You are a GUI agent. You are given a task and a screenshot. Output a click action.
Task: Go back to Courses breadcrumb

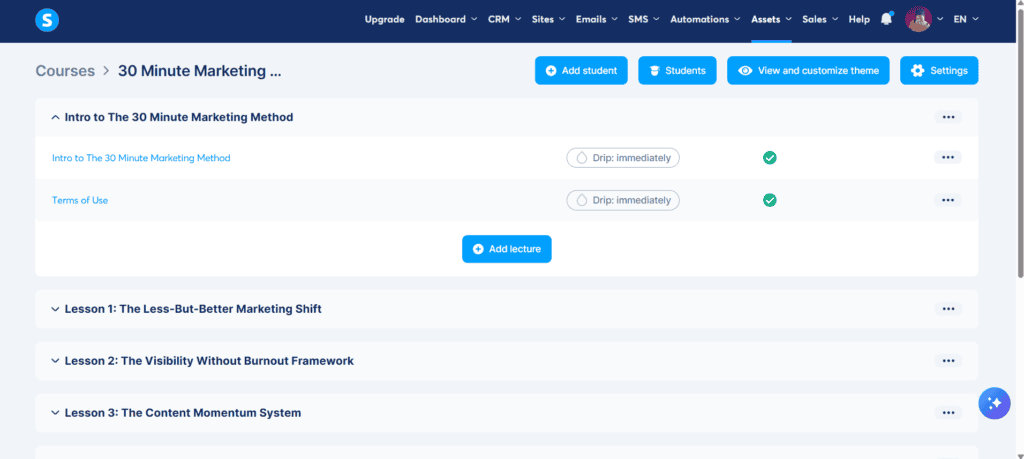[65, 71]
